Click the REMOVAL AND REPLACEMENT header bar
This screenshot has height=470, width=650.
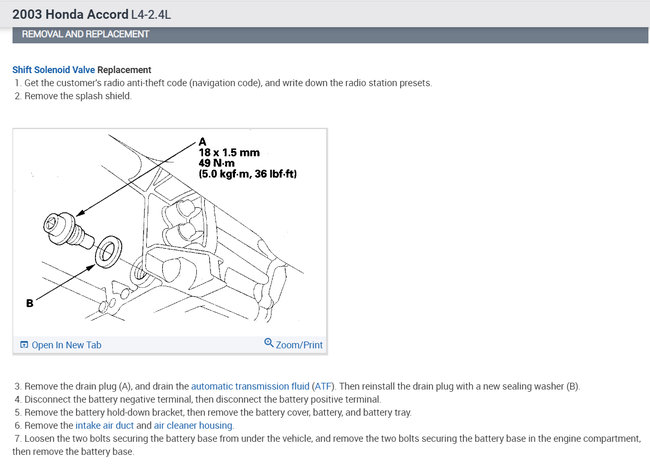tap(330, 34)
